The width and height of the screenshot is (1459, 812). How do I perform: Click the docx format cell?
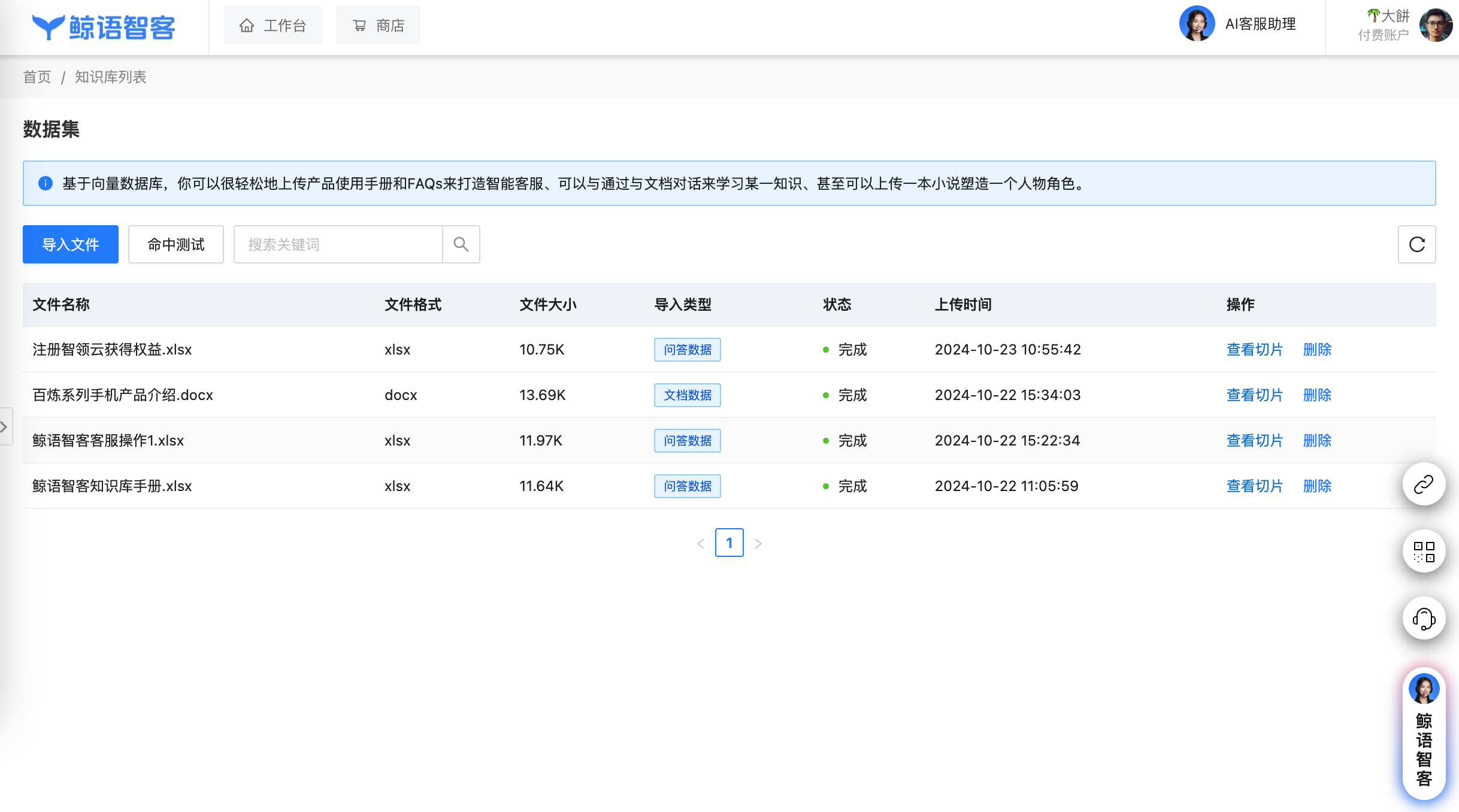click(401, 395)
